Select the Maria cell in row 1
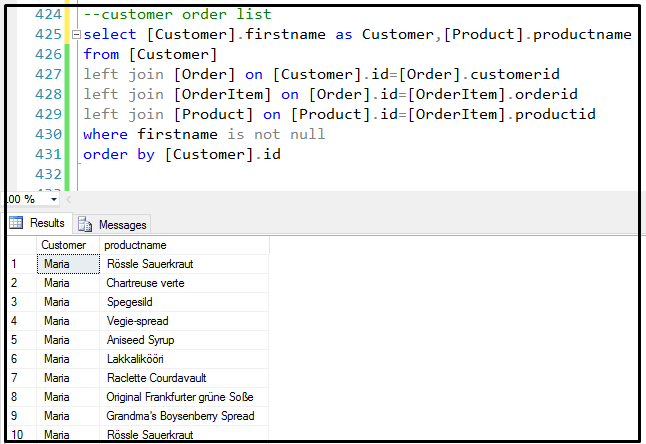Image resolution: width=646 pixels, height=444 pixels. coord(68,264)
